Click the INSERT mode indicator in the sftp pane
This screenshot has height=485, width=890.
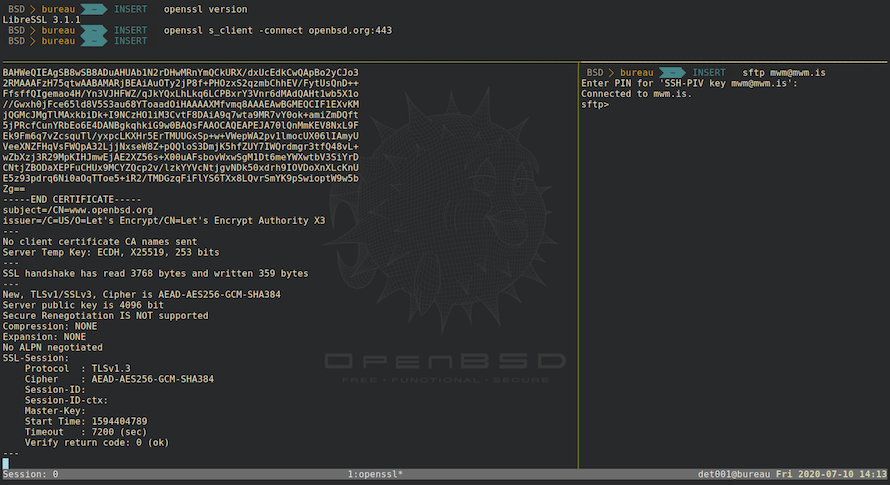coord(709,73)
